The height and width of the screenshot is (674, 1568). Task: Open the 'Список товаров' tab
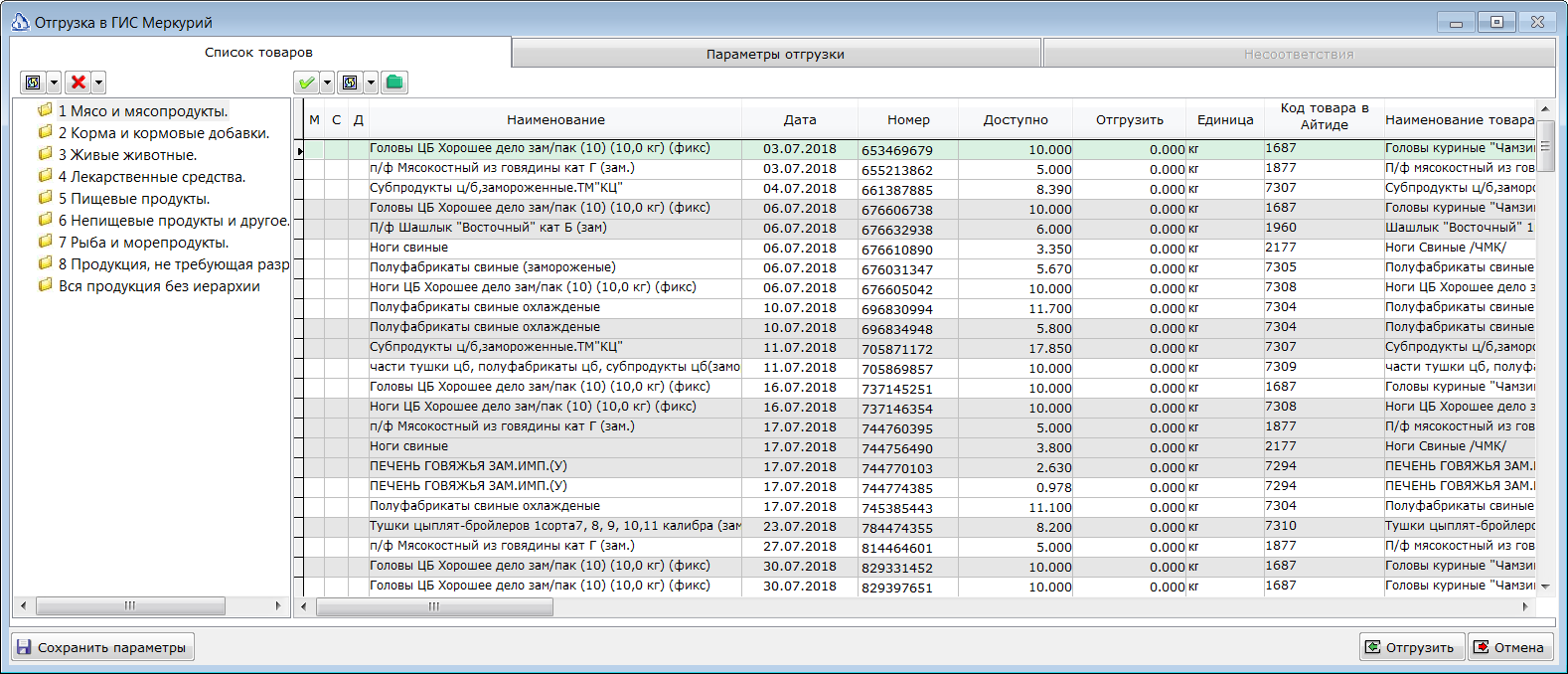coord(259,52)
